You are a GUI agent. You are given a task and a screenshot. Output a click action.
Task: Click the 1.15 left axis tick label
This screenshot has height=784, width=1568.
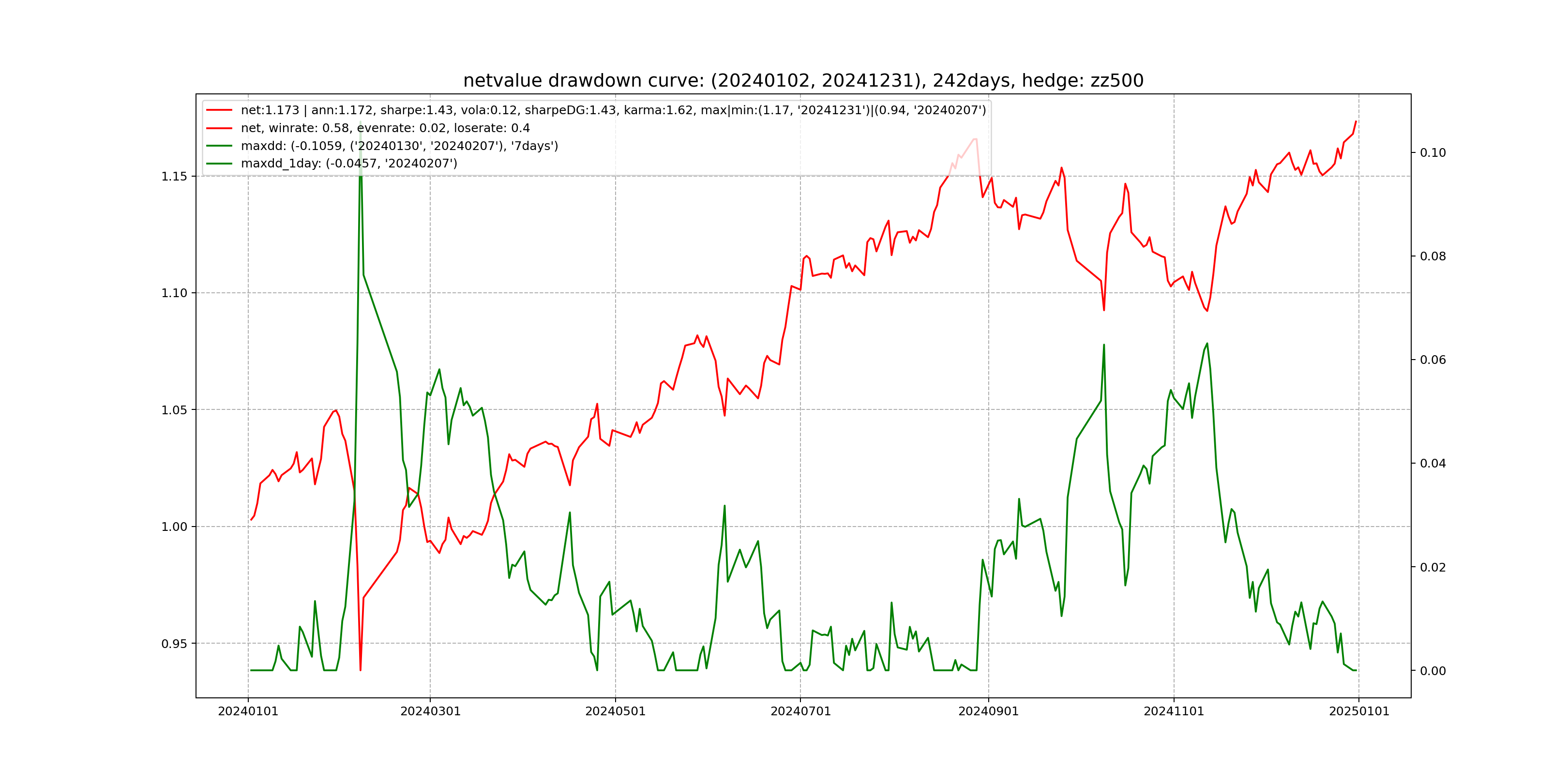pos(174,177)
